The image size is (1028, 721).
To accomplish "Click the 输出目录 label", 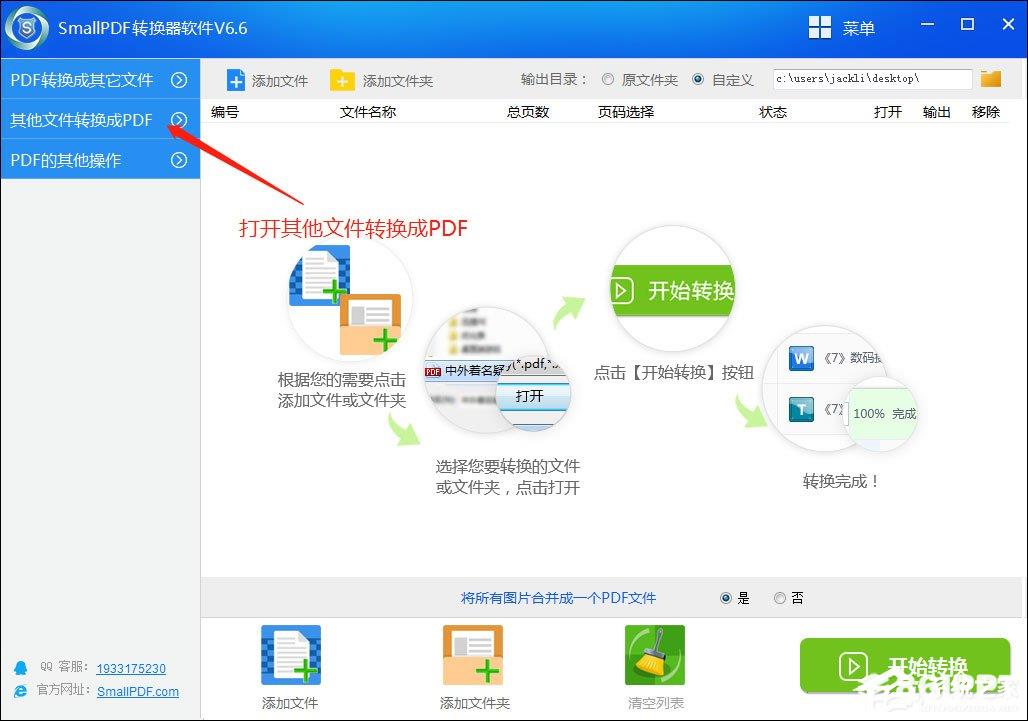I will [553, 79].
